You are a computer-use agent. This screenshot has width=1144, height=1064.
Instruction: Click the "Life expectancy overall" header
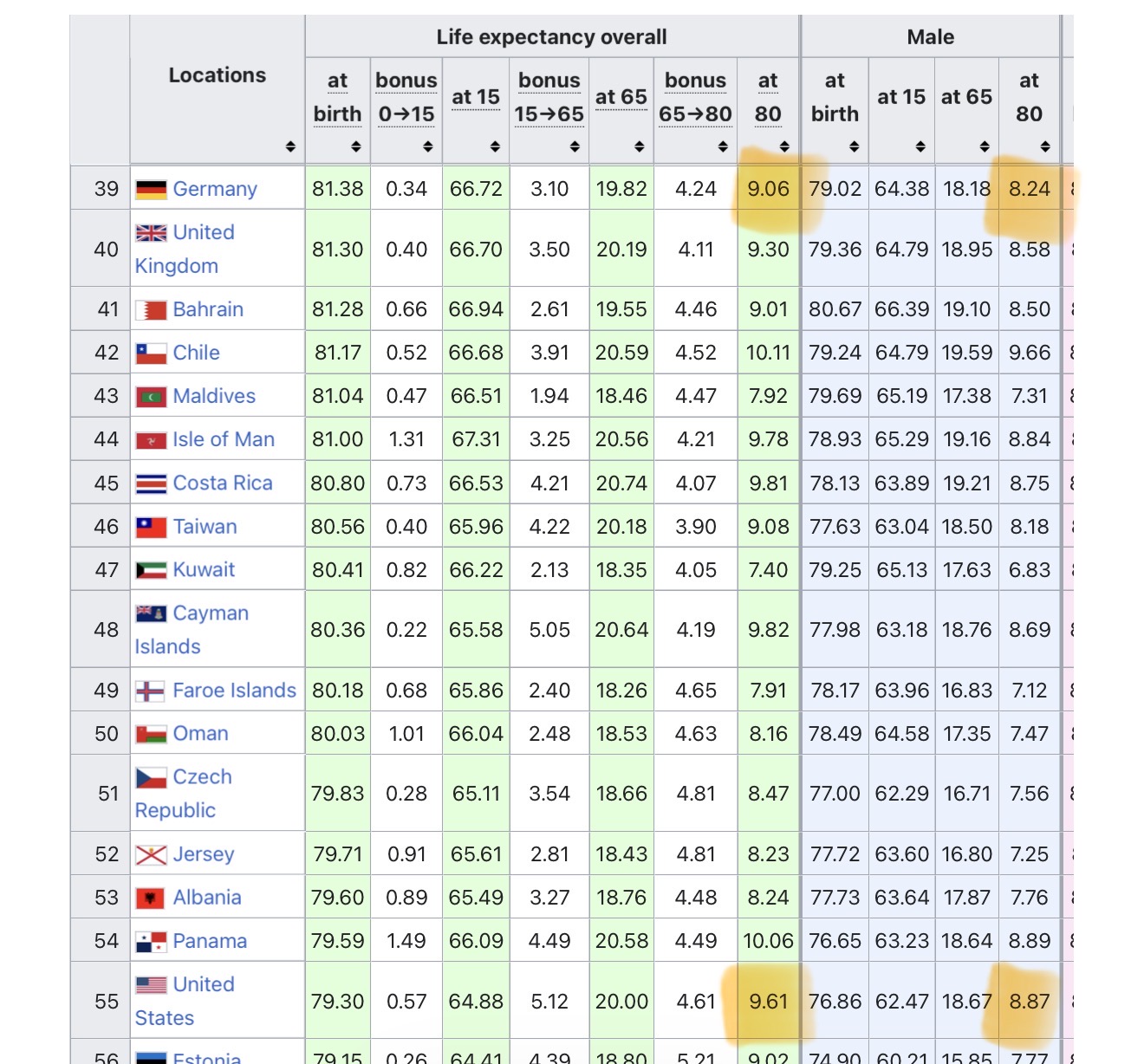[x=552, y=37]
